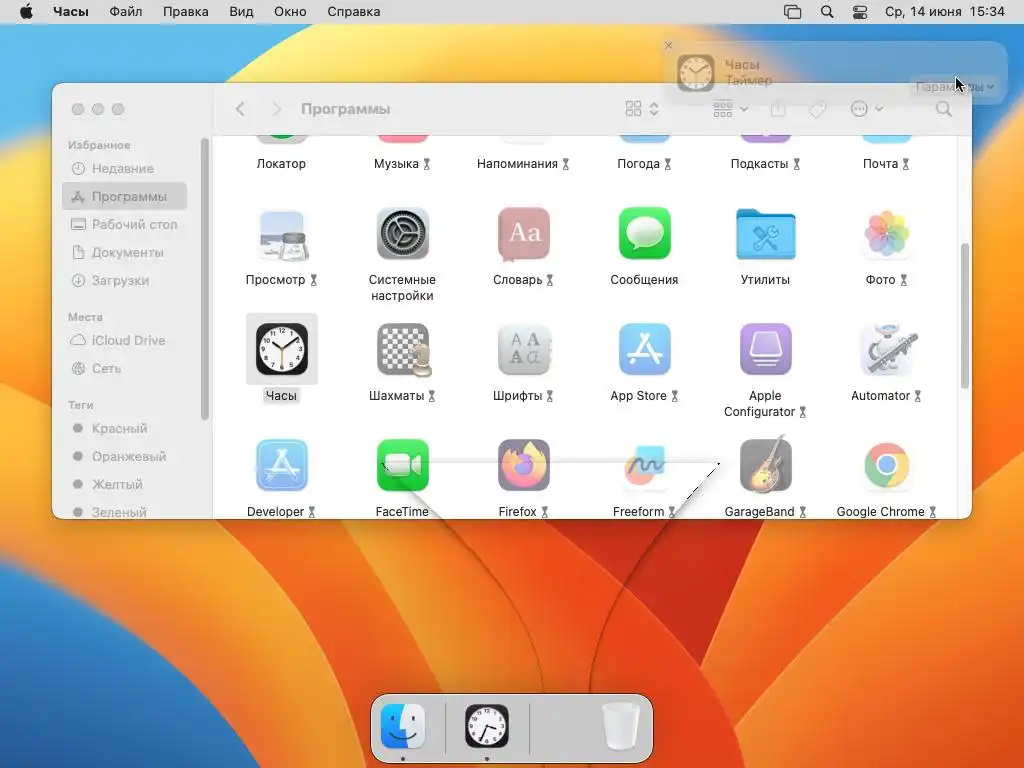Viewport: 1024px width, 768px height.
Task: Open the Системные настройки gear icon
Action: click(402, 234)
